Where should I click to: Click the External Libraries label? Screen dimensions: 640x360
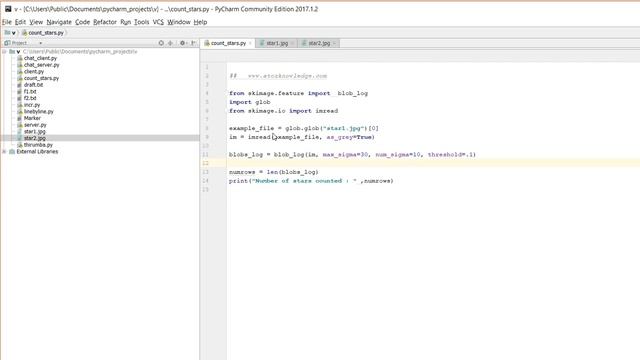point(37,152)
